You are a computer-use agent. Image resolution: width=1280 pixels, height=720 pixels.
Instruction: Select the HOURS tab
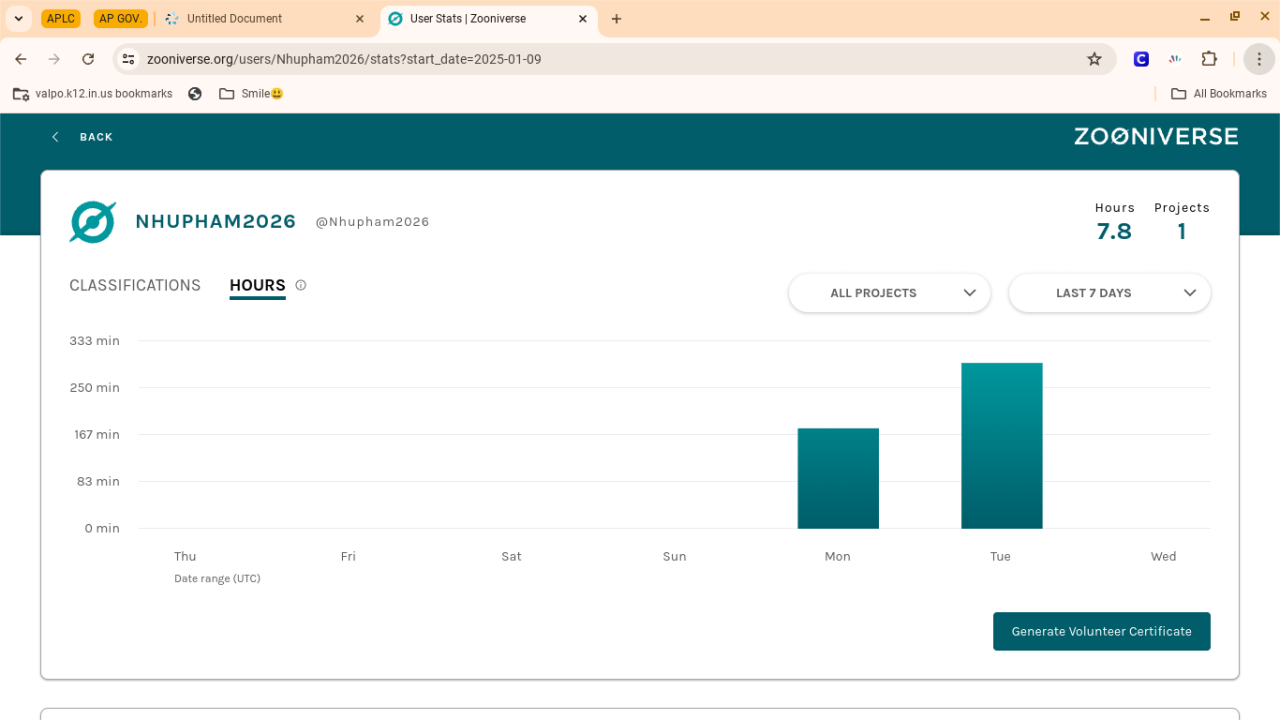[257, 286]
